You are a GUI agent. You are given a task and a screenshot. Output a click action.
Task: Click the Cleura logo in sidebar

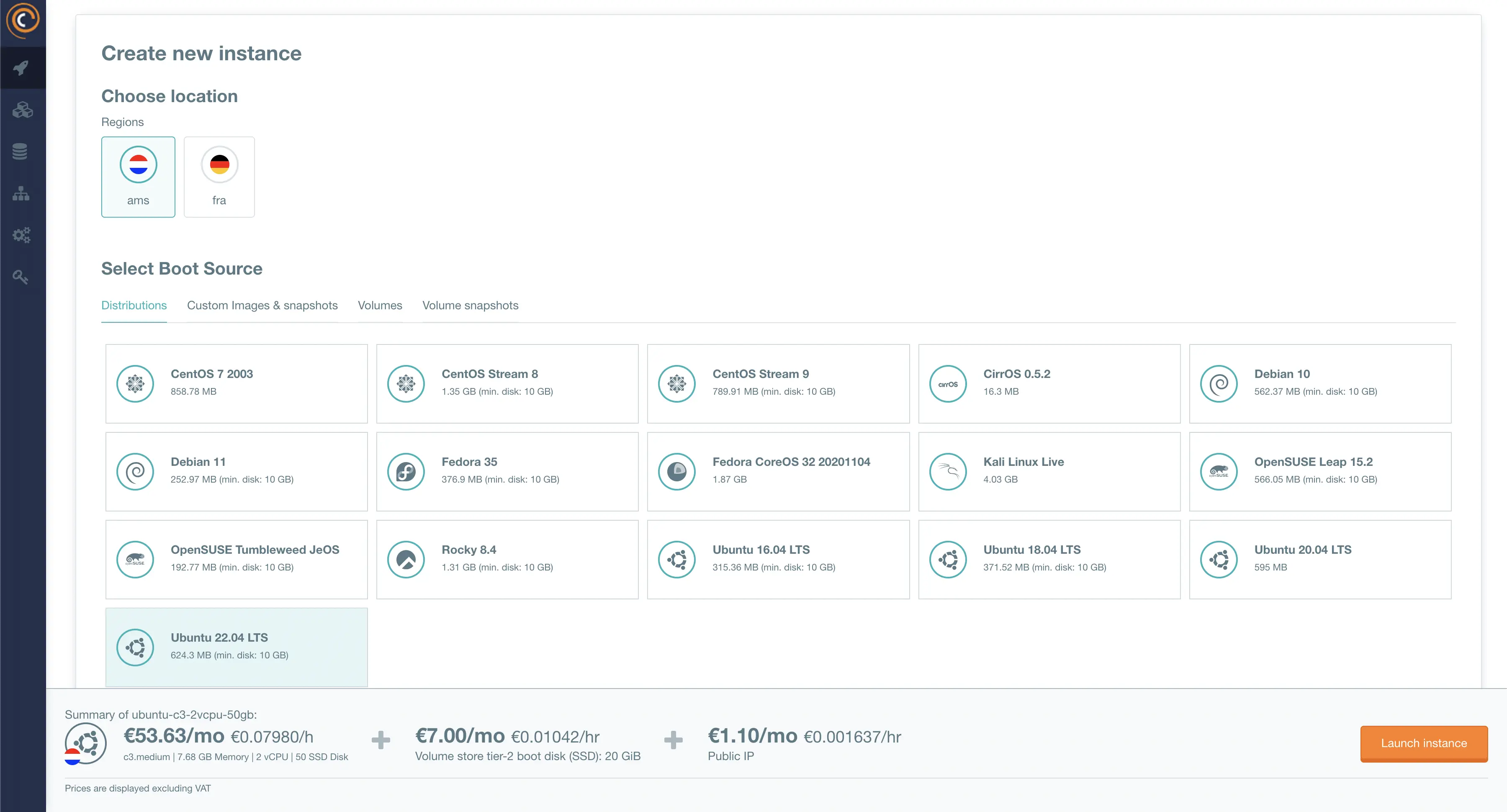point(22,21)
